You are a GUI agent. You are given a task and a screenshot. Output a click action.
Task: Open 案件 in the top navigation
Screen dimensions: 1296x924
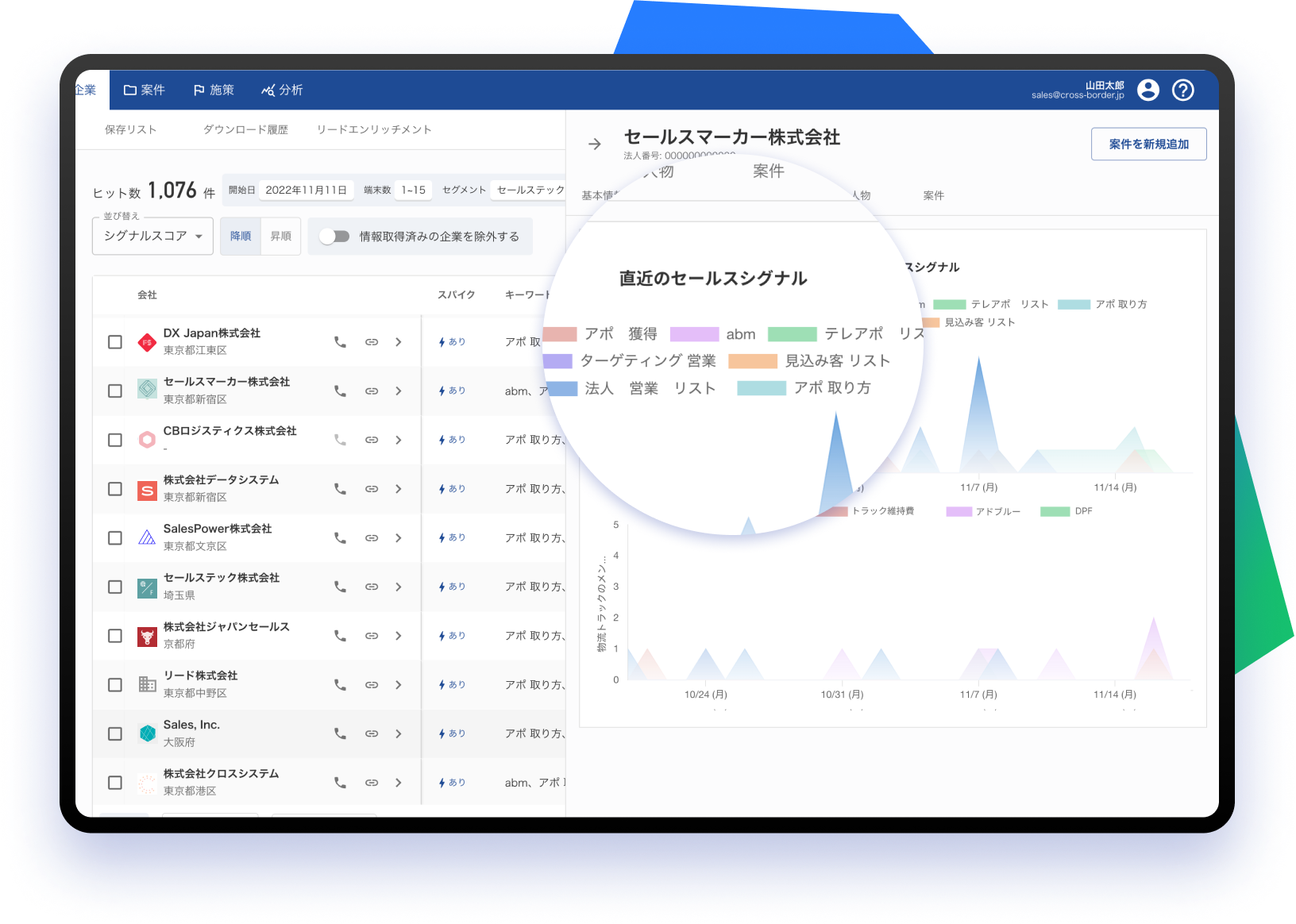click(145, 90)
